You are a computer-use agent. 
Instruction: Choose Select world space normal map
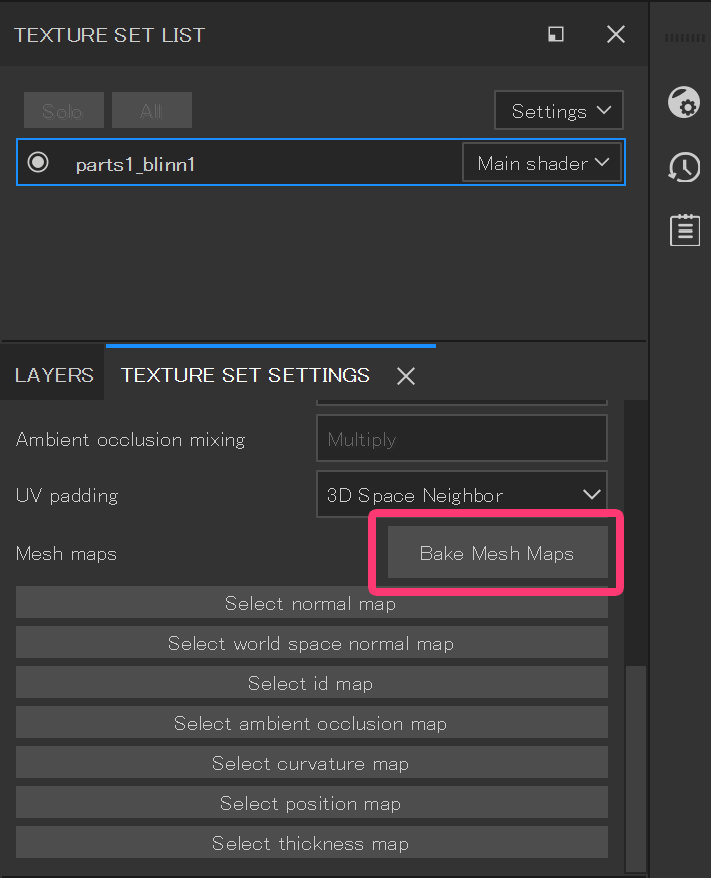coord(312,643)
